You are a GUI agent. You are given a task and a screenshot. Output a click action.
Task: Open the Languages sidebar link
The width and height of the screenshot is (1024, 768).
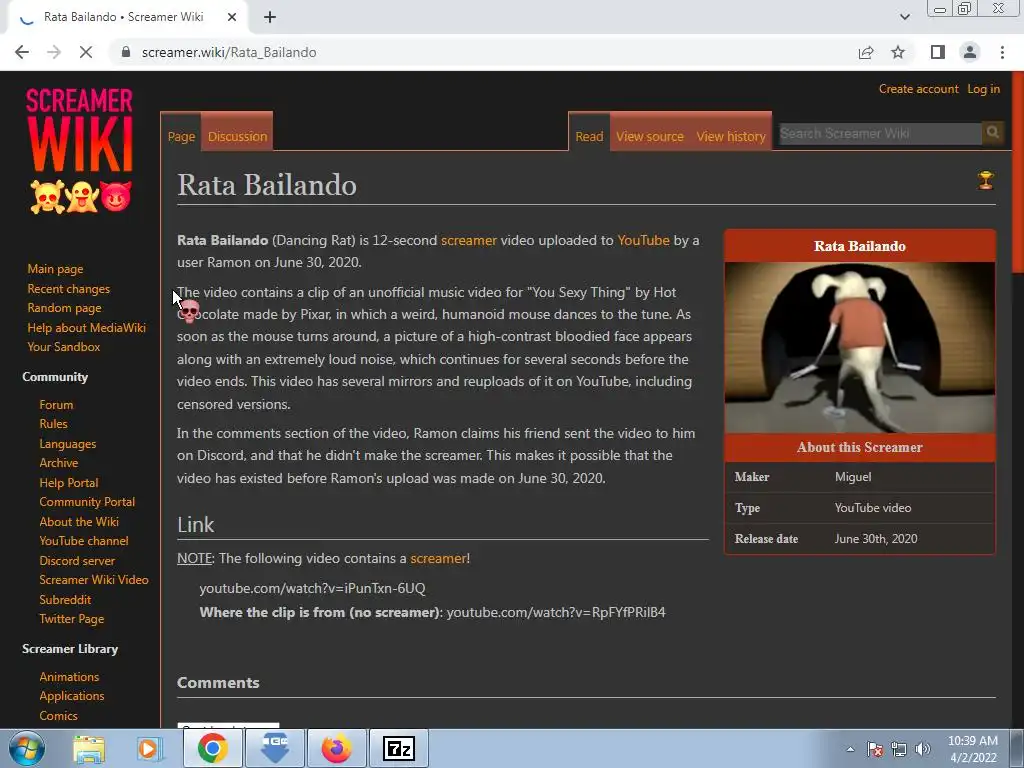tap(67, 444)
